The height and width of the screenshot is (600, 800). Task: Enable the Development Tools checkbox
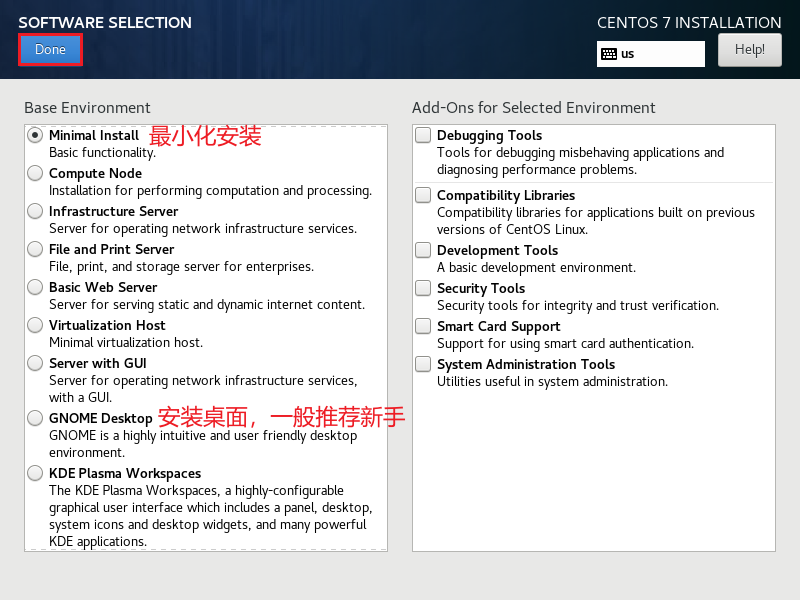click(x=423, y=250)
